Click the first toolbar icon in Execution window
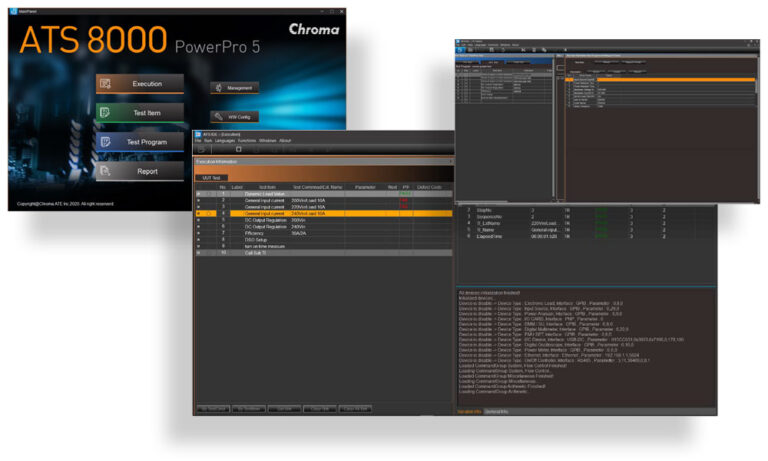Screen dimensions: 768x461 pos(201,149)
